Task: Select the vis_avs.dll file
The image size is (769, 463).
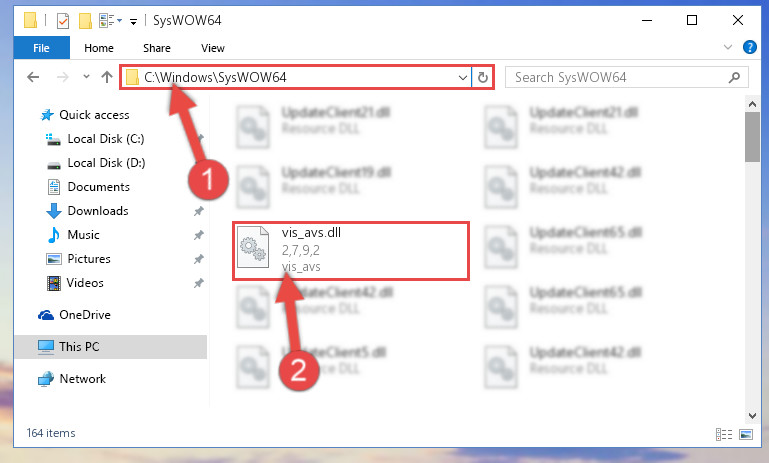Action: click(351, 251)
